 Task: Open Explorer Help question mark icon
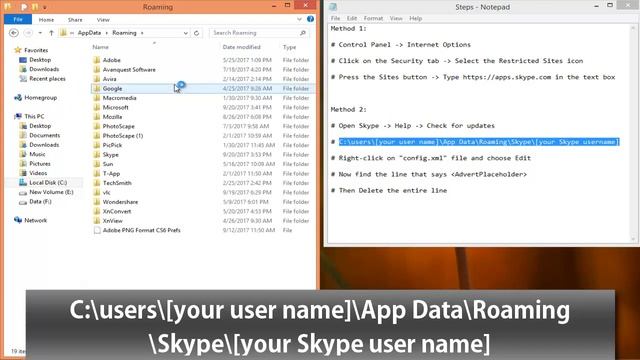pos(310,19)
